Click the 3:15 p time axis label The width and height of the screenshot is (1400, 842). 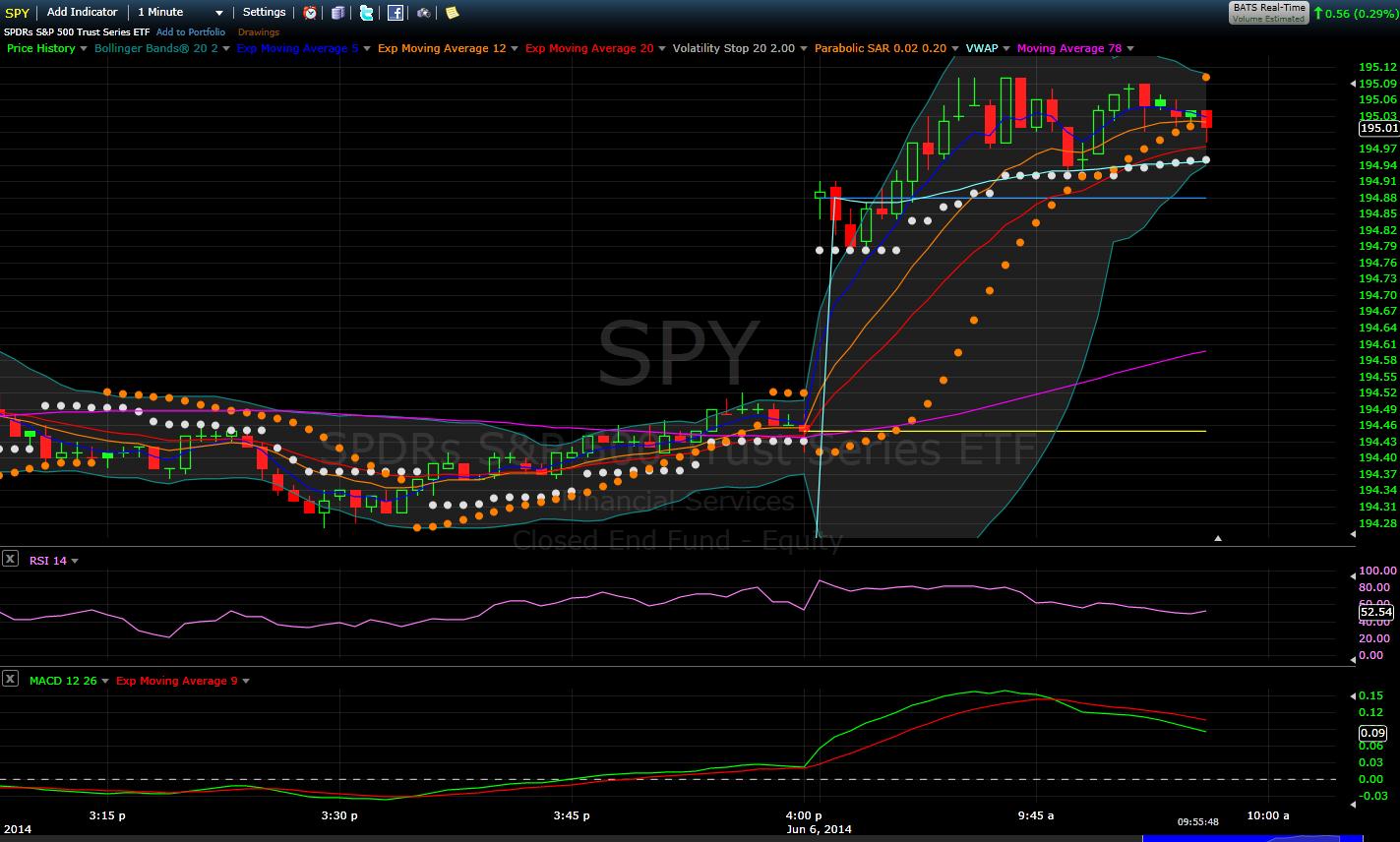point(107,815)
